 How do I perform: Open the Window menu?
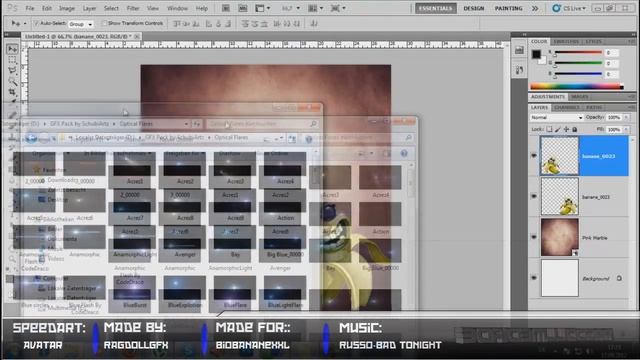178,8
